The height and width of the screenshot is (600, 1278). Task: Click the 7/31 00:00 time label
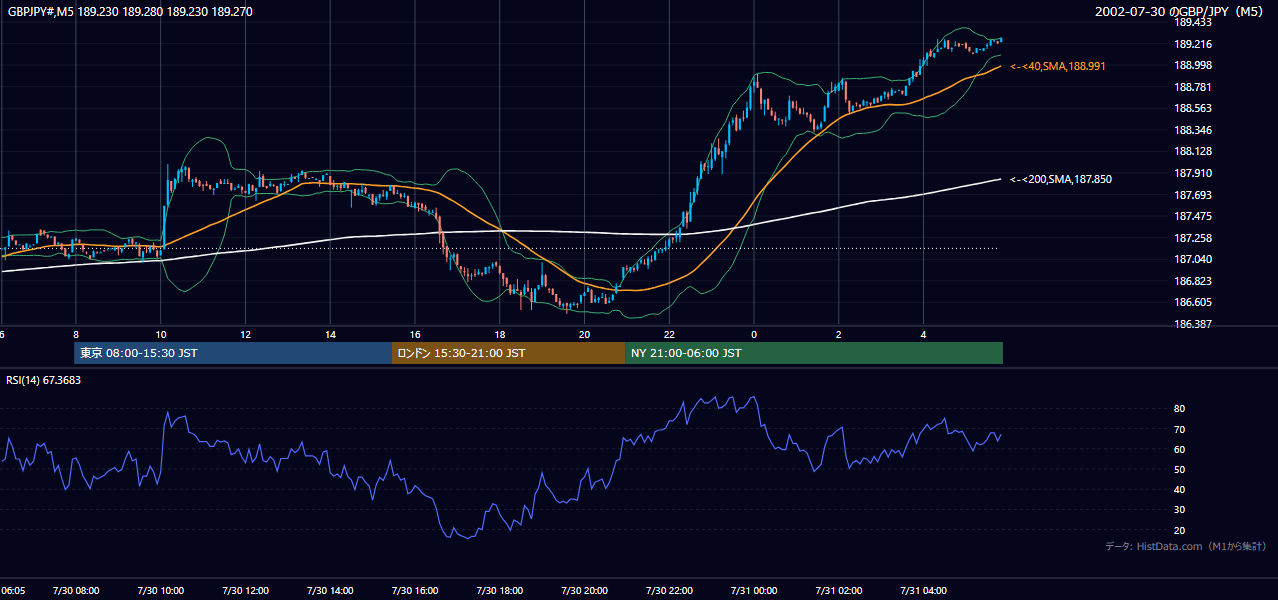tap(754, 591)
